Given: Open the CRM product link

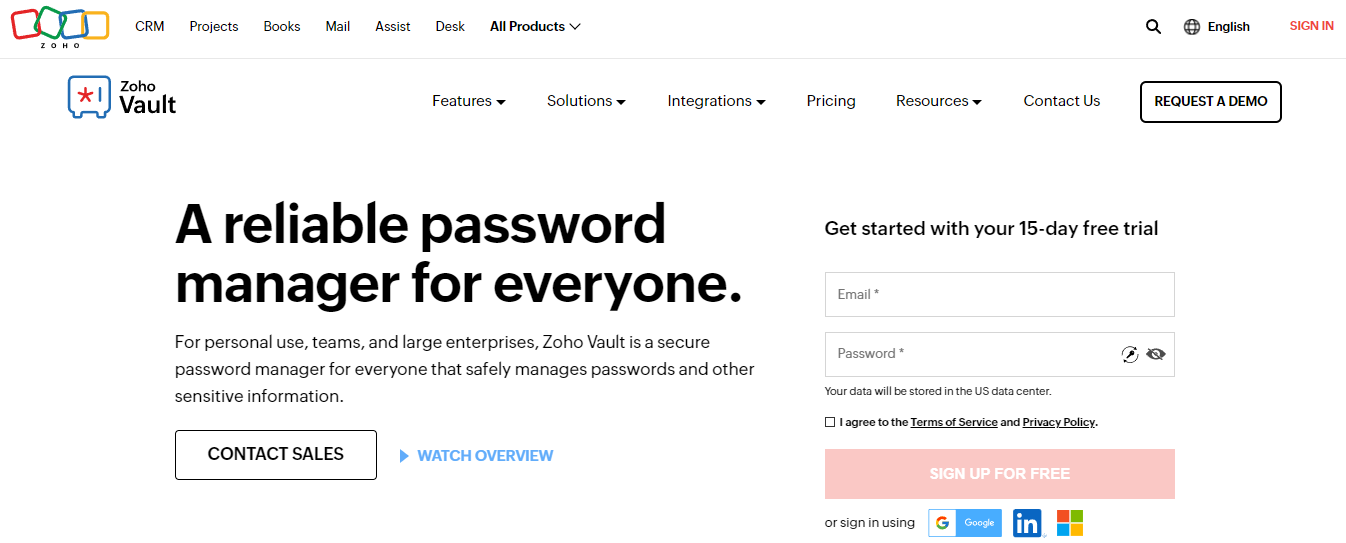Looking at the screenshot, I should click(x=150, y=27).
